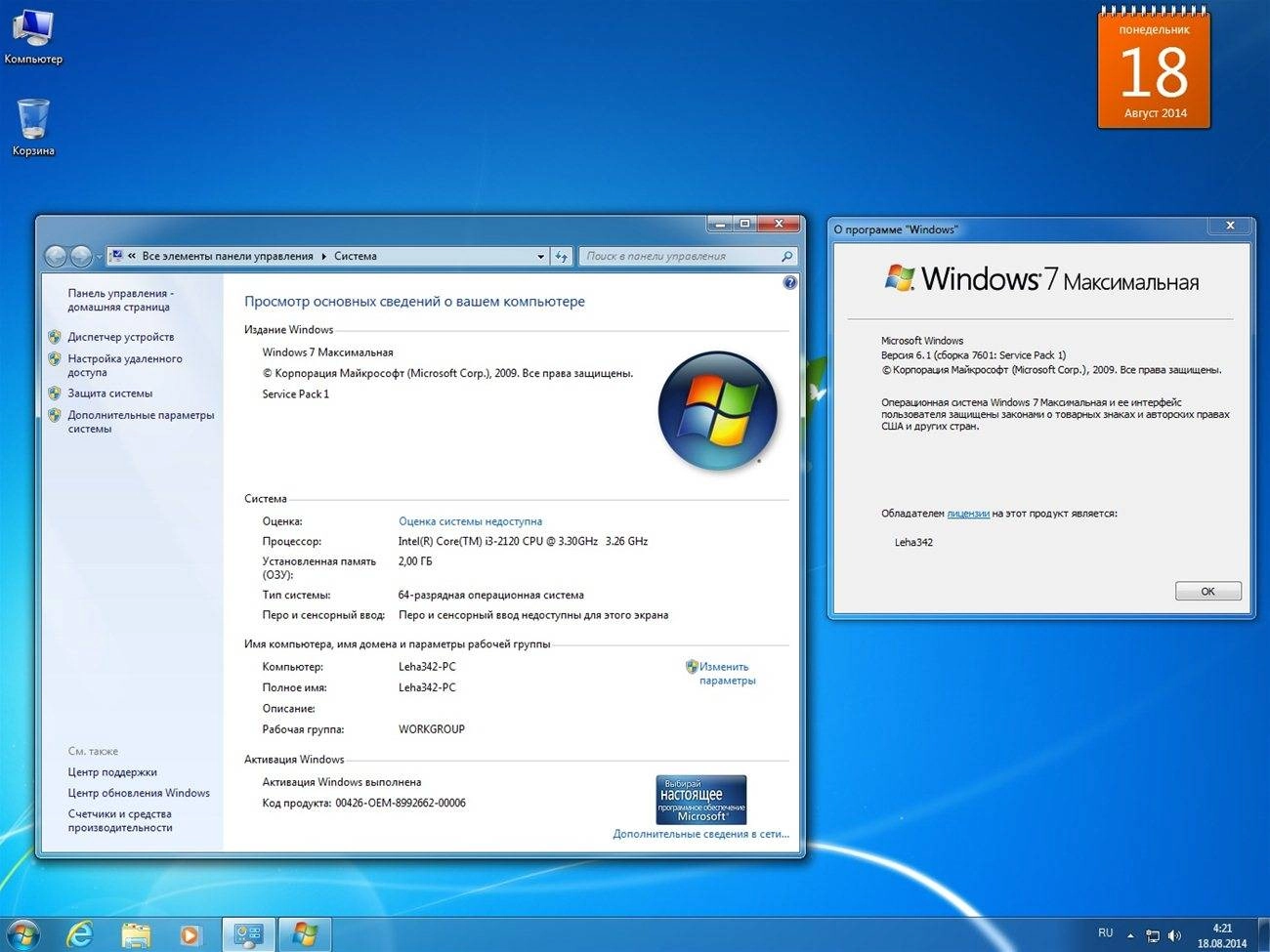Open 'Счетчики и средства производительности' link
This screenshot has width=1270, height=952.
(x=120, y=820)
